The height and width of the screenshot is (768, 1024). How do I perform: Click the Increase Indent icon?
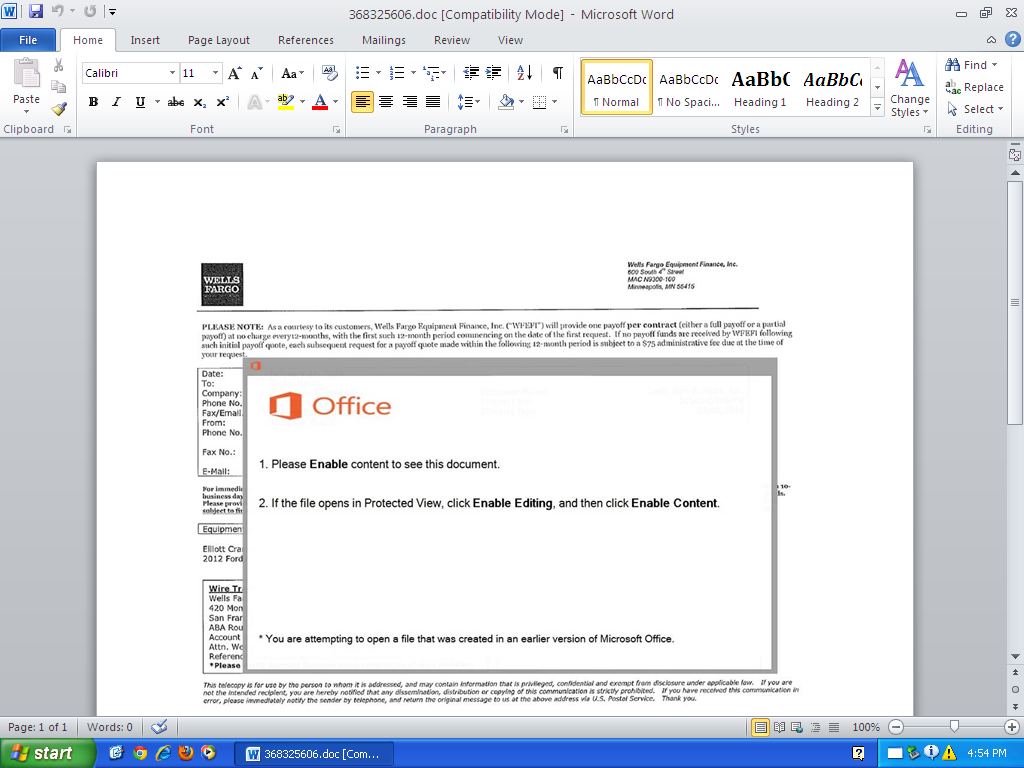coord(494,72)
